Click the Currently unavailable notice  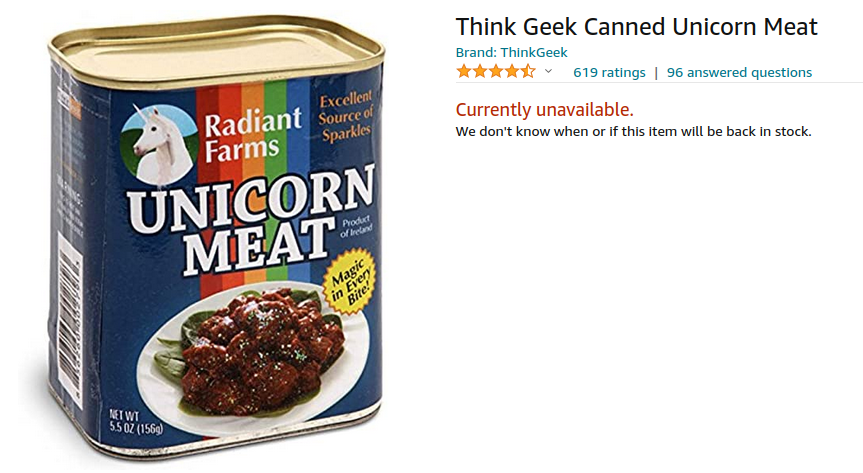(x=544, y=110)
